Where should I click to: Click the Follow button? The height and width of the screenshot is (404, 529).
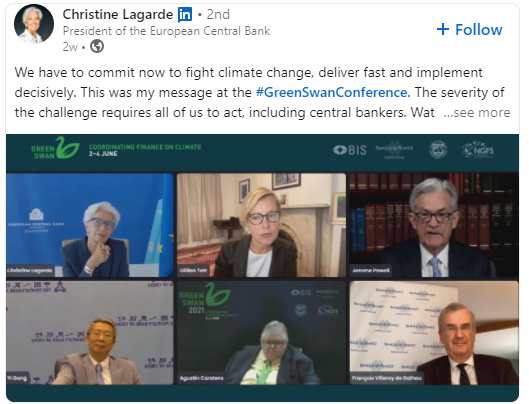point(469,30)
